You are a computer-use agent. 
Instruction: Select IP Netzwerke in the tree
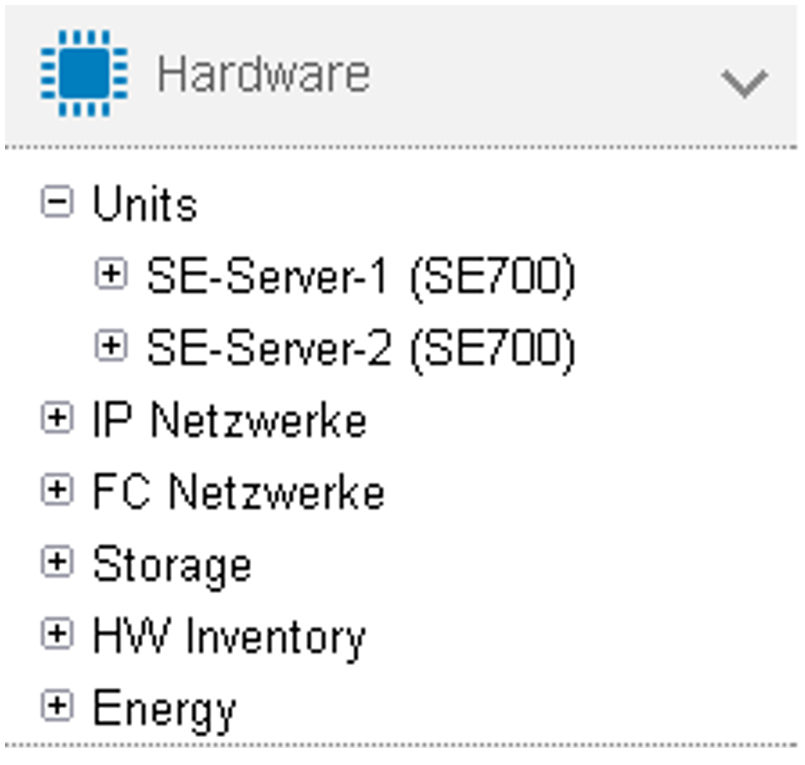tap(229, 419)
